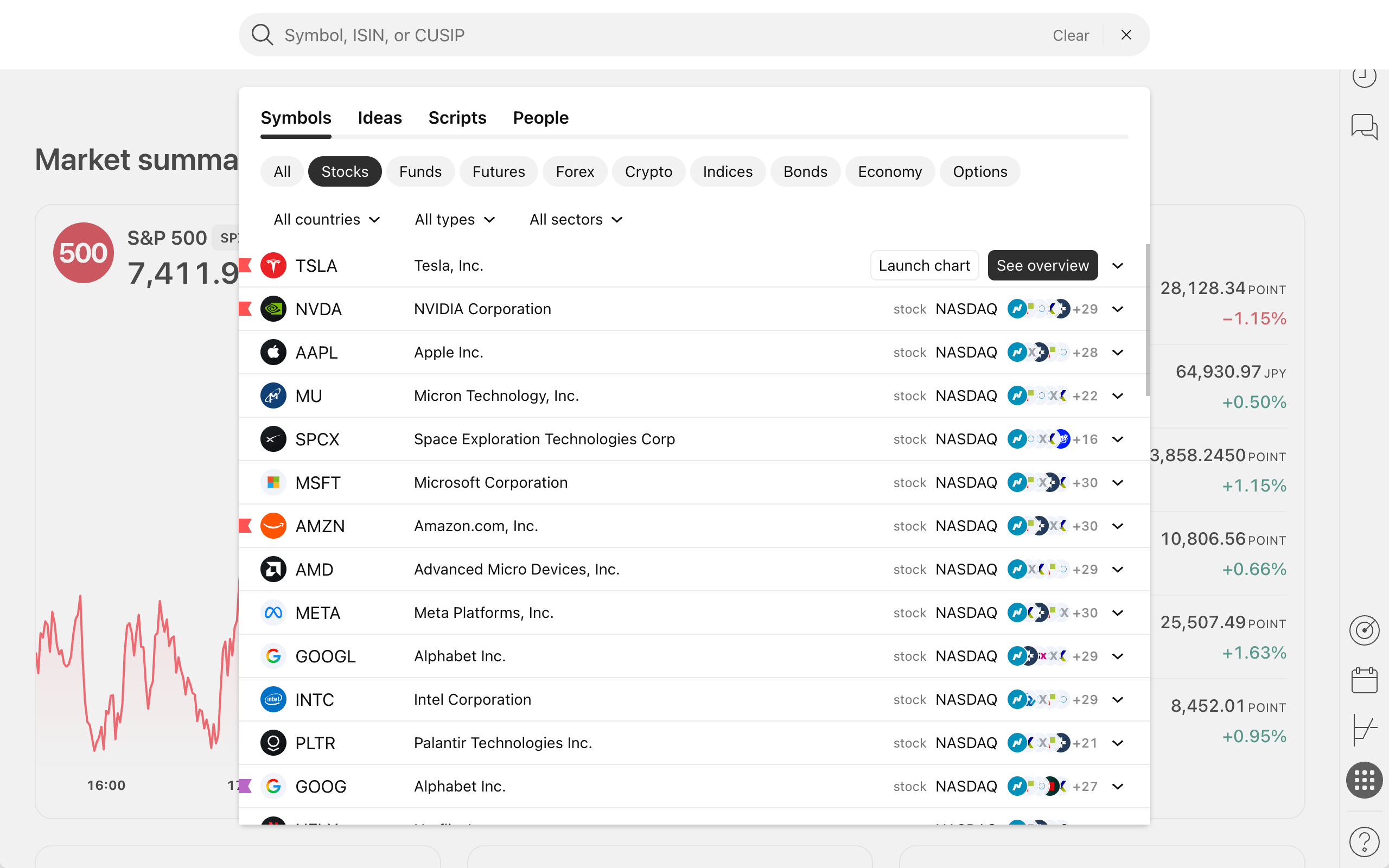
Task: Switch to the People tab
Action: pyautogui.click(x=540, y=118)
